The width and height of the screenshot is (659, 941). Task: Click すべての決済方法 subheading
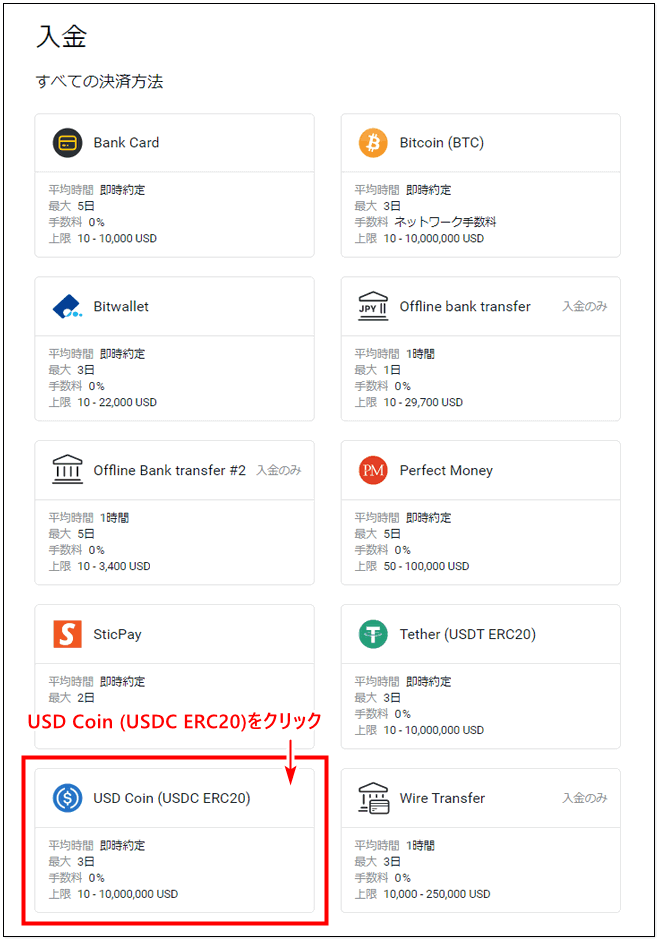point(100,82)
